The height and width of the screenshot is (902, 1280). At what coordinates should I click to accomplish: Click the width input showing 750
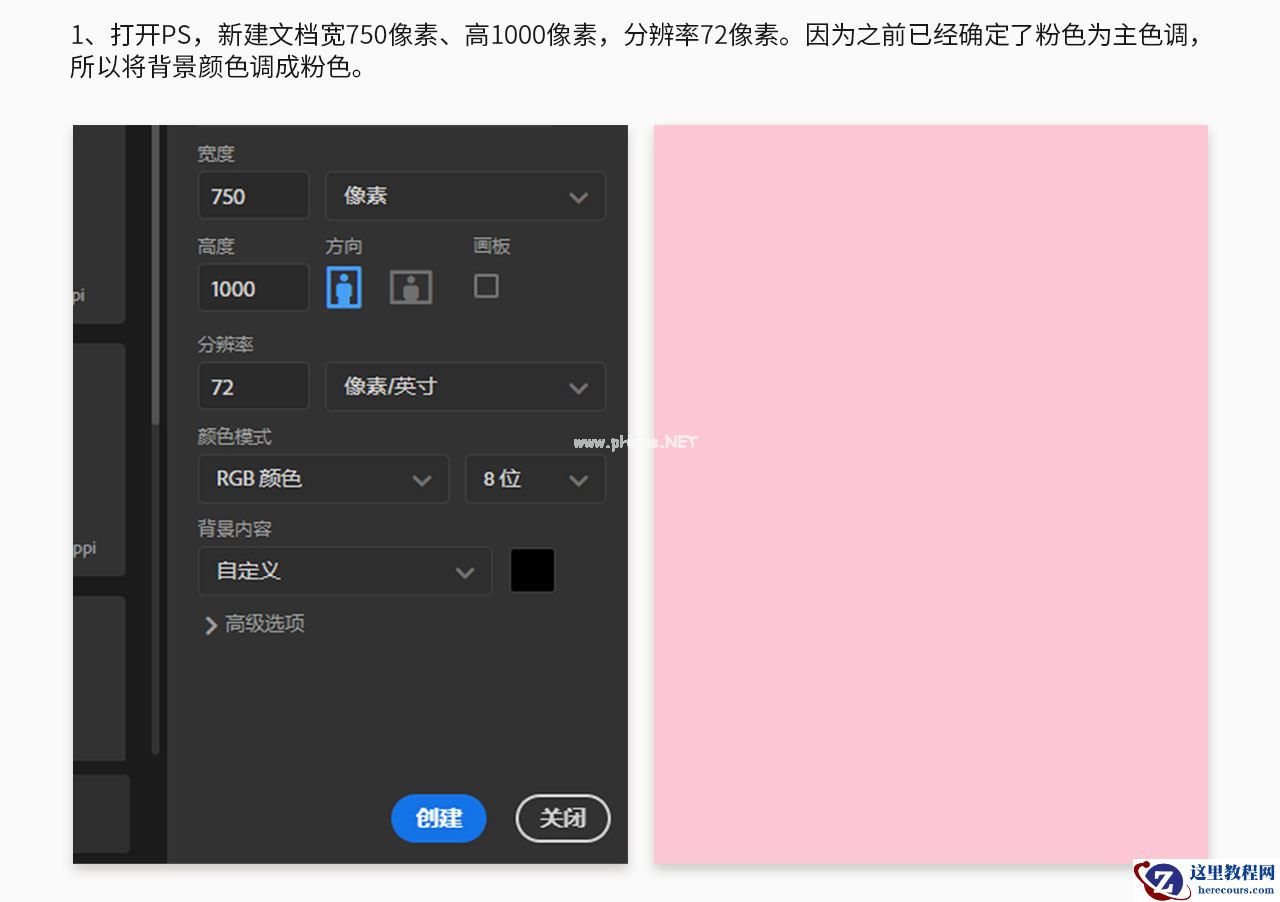point(253,196)
